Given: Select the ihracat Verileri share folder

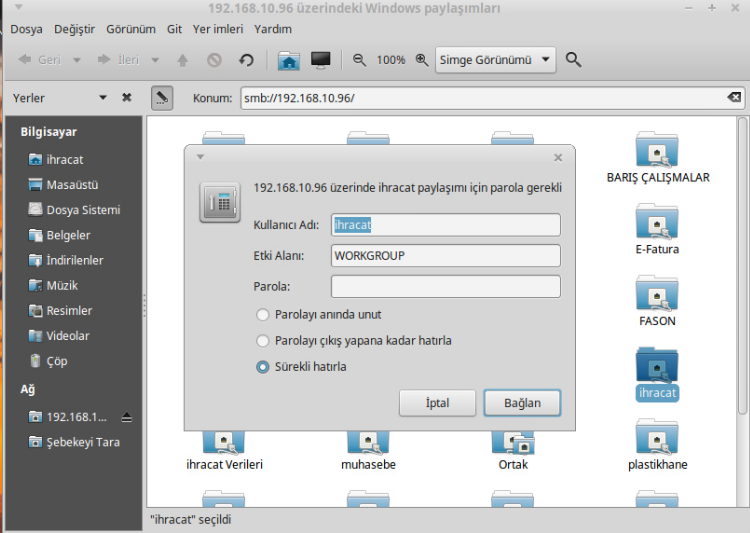Looking at the screenshot, I should pyautogui.click(x=224, y=452).
